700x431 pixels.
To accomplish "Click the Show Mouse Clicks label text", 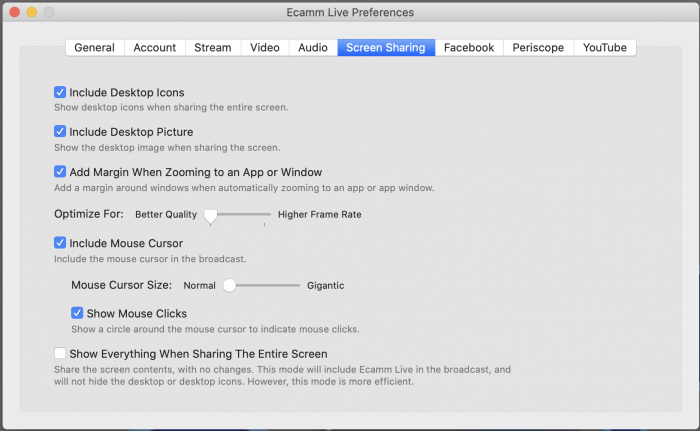I will tap(137, 314).
